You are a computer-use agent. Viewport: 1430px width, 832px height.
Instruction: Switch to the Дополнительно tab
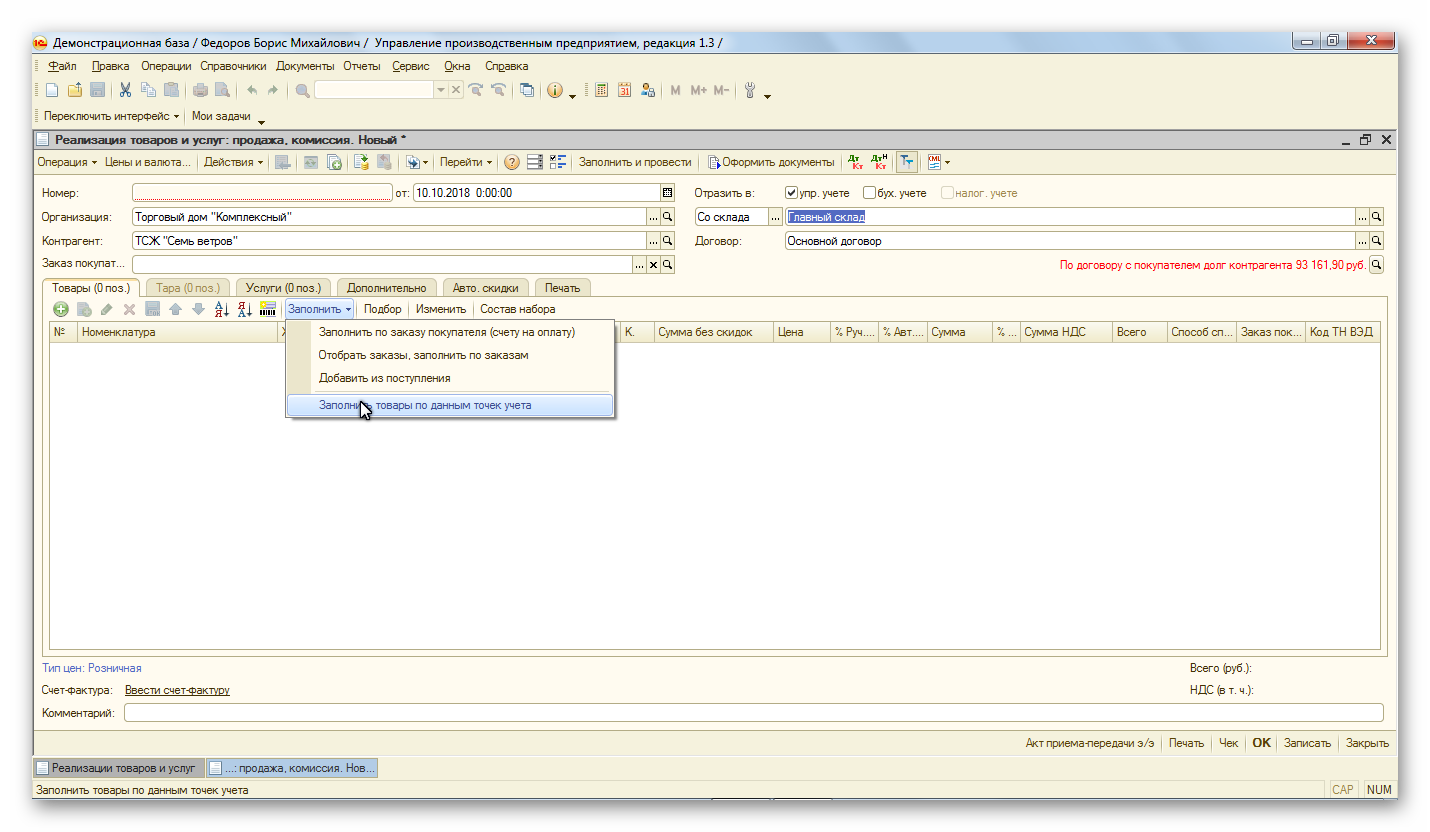(386, 288)
